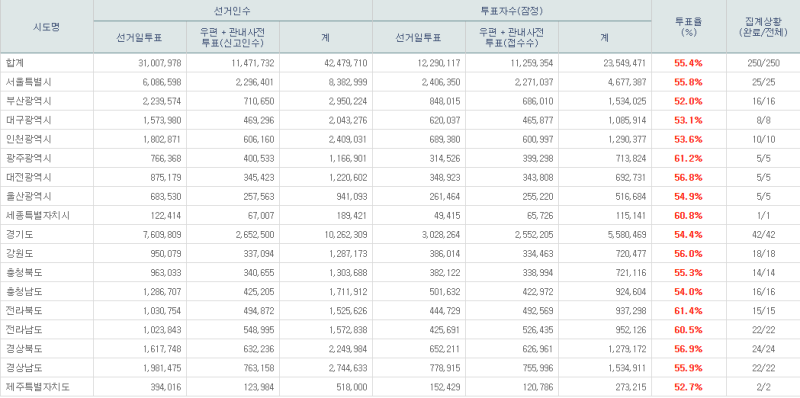800x398 pixels.
Task: Select the 경기도 row label
Action: 19,235
